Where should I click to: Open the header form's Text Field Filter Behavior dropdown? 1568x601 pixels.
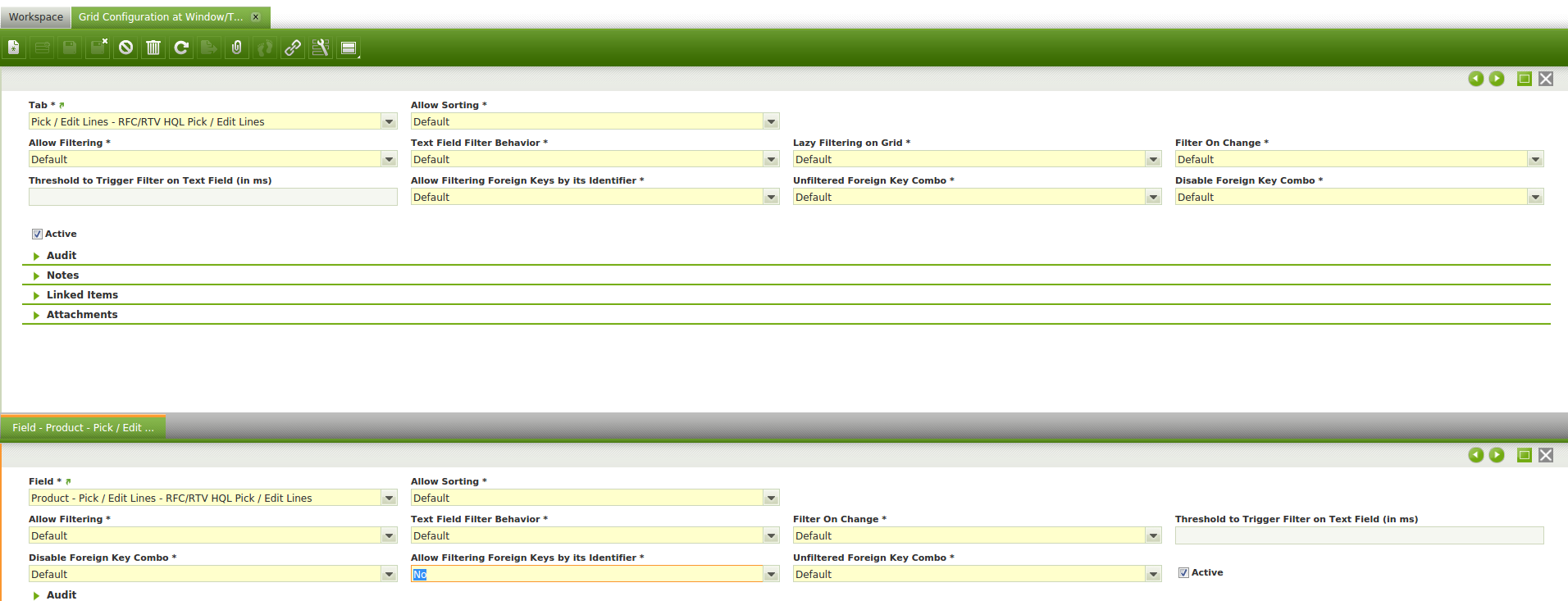click(x=772, y=159)
